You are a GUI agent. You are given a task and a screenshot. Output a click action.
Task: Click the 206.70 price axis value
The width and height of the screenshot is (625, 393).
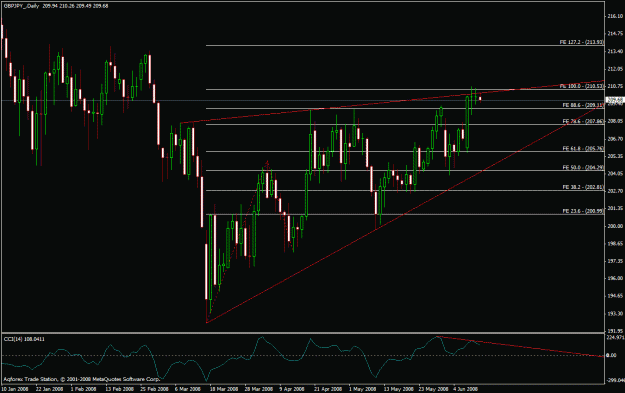pos(615,139)
